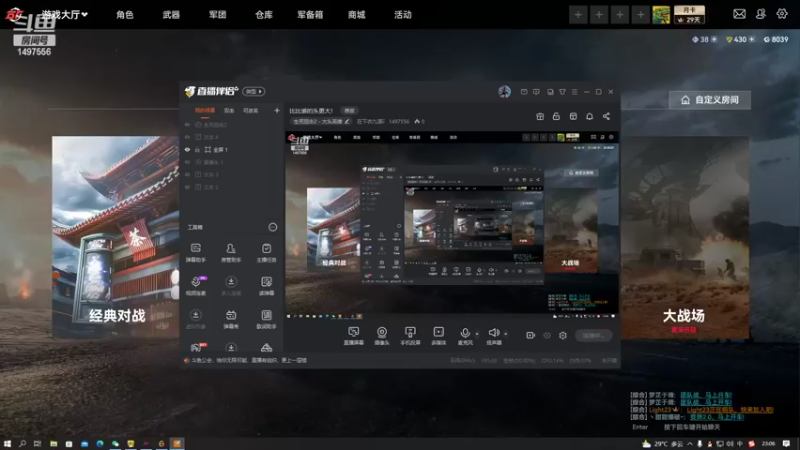Open the game mail envelope icon
The width and height of the screenshot is (800, 450).
pyautogui.click(x=739, y=14)
